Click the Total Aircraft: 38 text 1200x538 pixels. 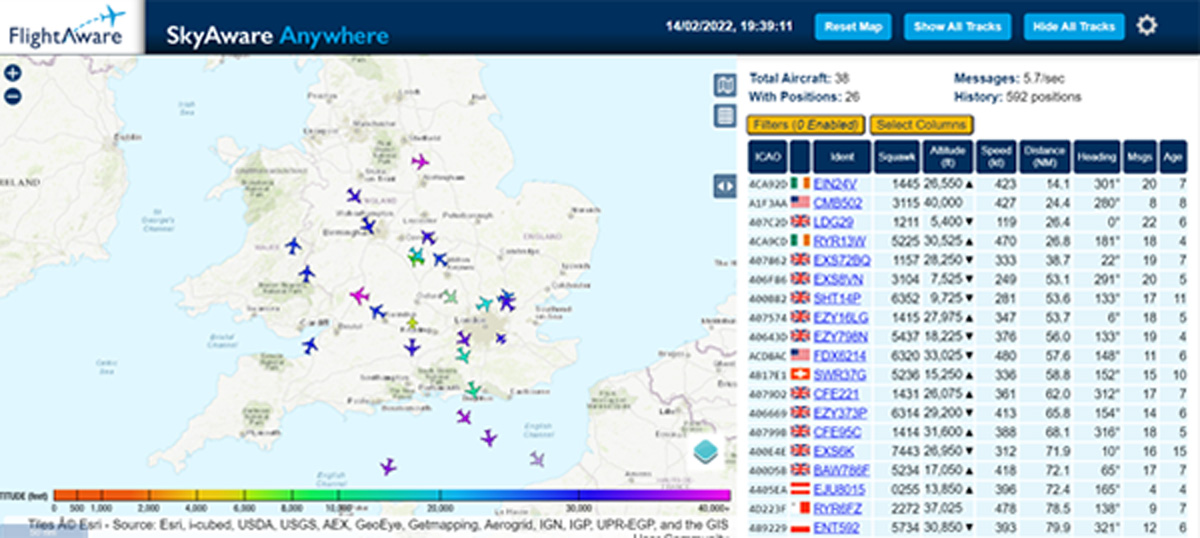[x=800, y=78]
